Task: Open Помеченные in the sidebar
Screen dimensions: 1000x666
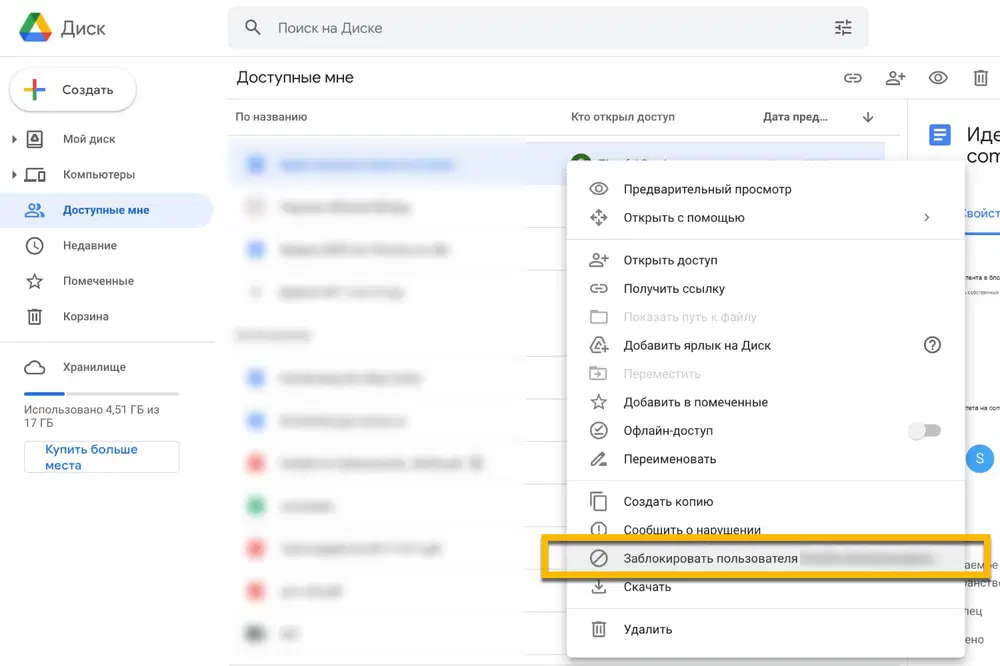Action: pos(98,281)
